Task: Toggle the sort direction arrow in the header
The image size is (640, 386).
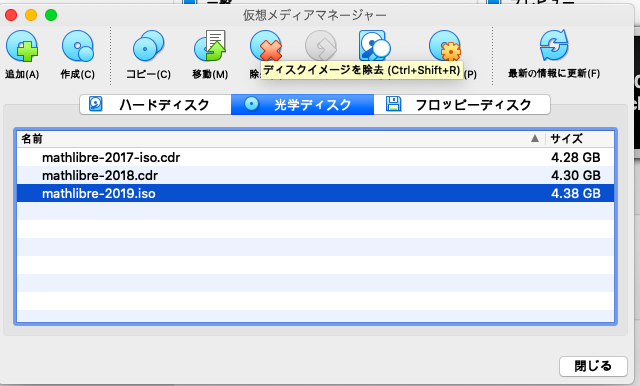Action: point(535,139)
